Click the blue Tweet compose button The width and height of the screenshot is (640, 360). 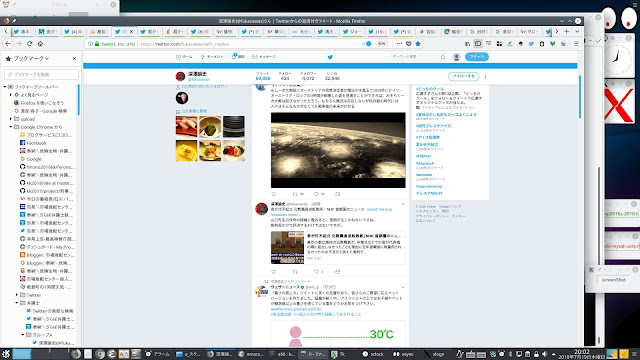point(477,57)
